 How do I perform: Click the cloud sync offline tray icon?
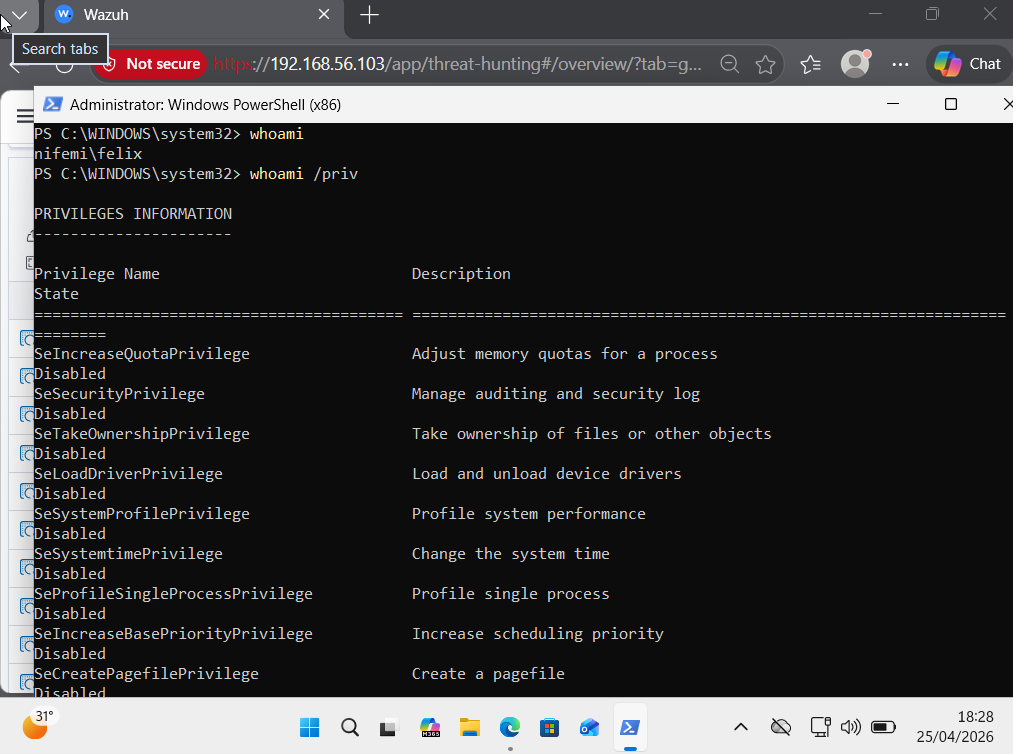(781, 728)
